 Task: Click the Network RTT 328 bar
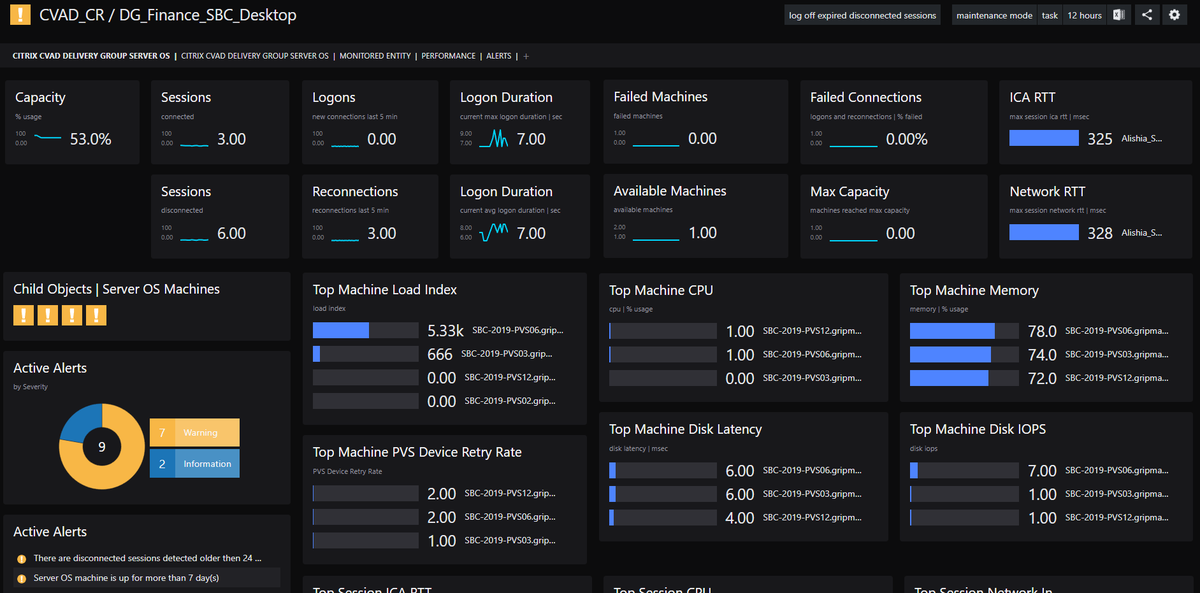[1044, 233]
